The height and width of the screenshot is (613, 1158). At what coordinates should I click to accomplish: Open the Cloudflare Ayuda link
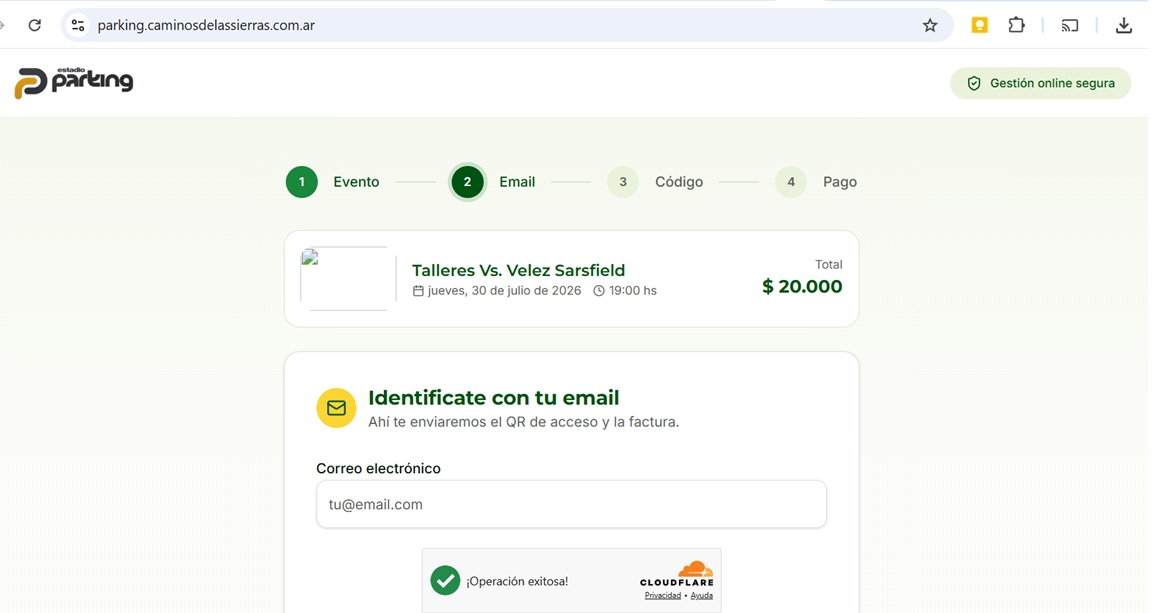coord(702,595)
